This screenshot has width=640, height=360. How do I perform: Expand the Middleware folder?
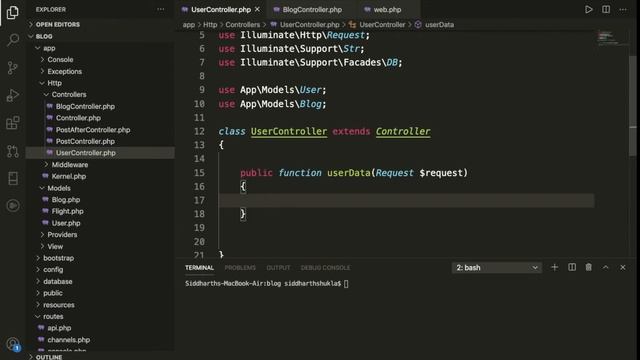(100, 165)
